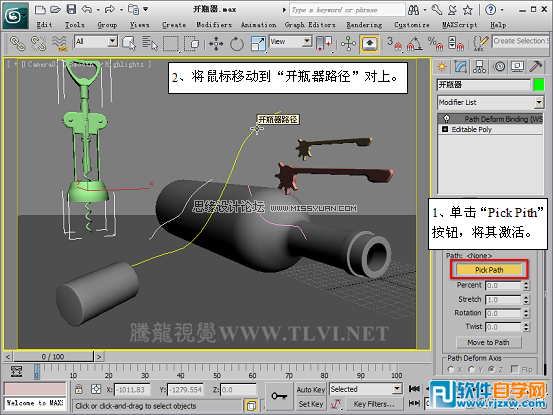Select the Select and Link tool
The image size is (553, 415).
[17, 43]
